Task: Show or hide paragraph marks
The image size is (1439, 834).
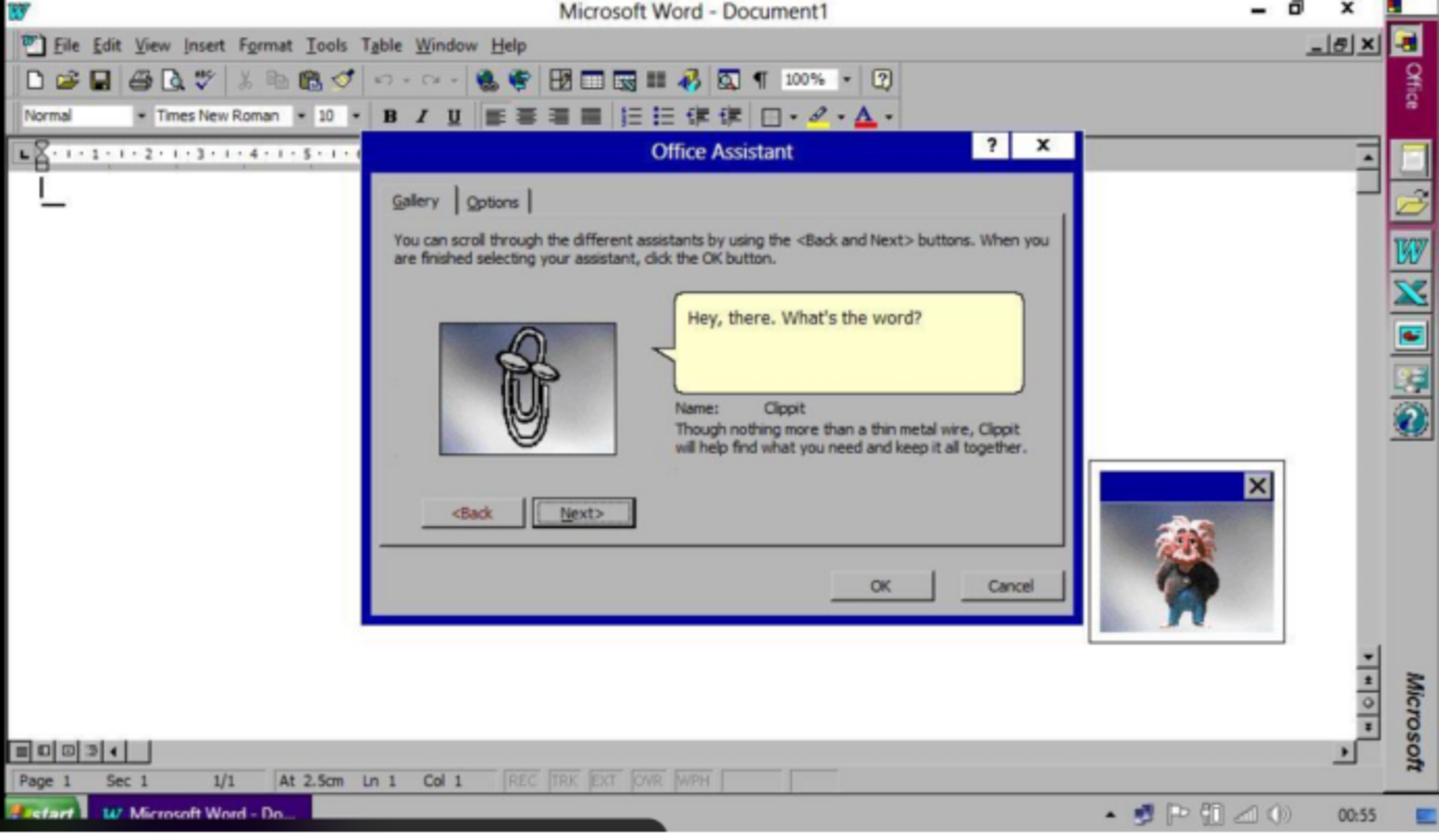Action: (760, 80)
